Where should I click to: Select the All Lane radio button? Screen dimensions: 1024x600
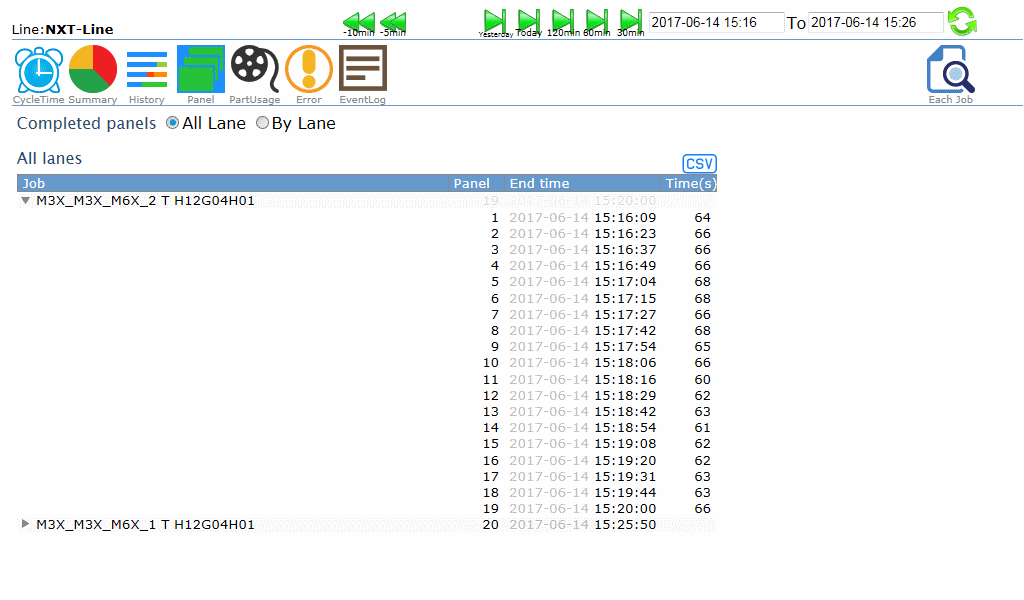(x=173, y=123)
